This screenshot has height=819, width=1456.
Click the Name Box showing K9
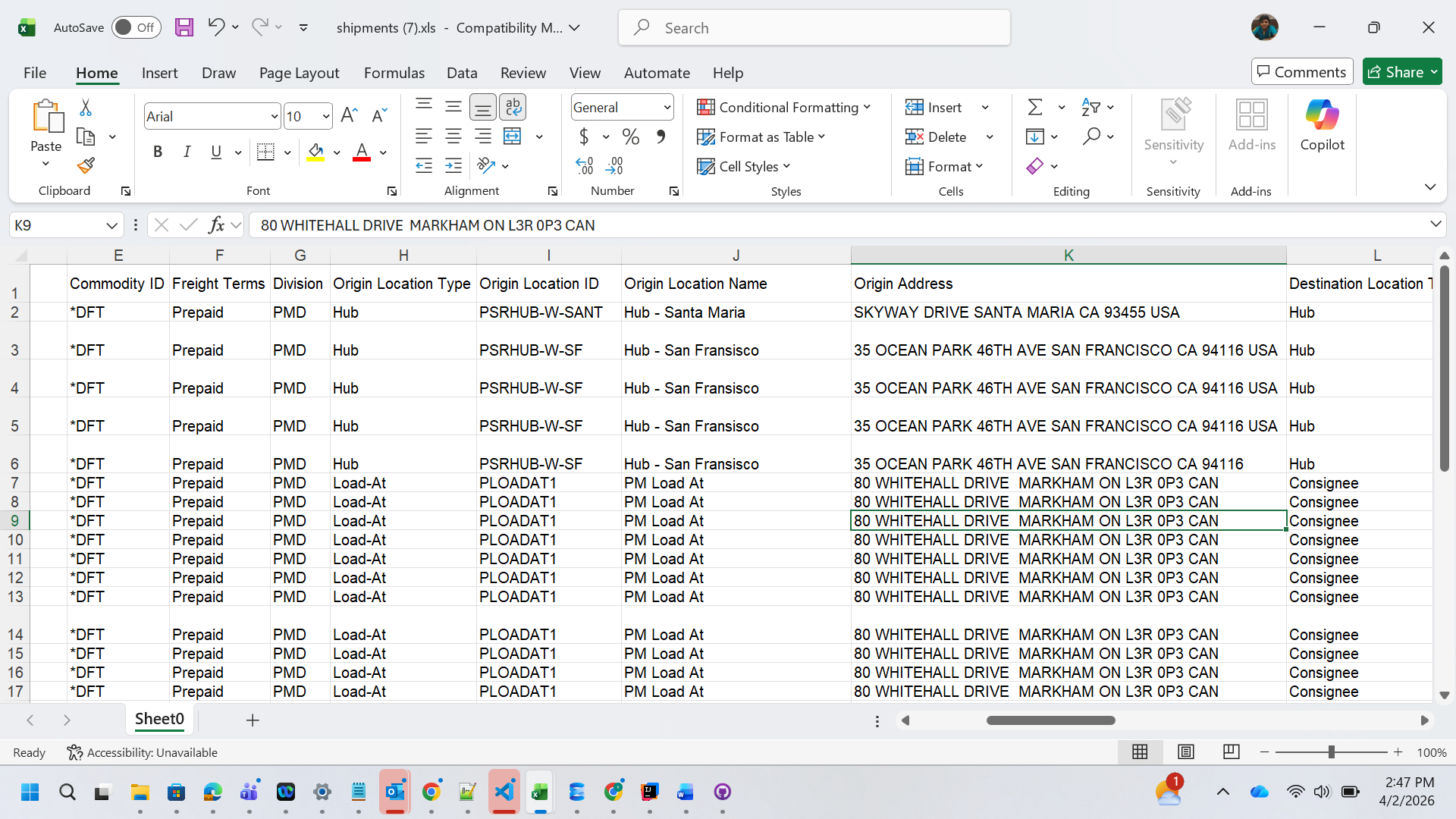tap(57, 225)
